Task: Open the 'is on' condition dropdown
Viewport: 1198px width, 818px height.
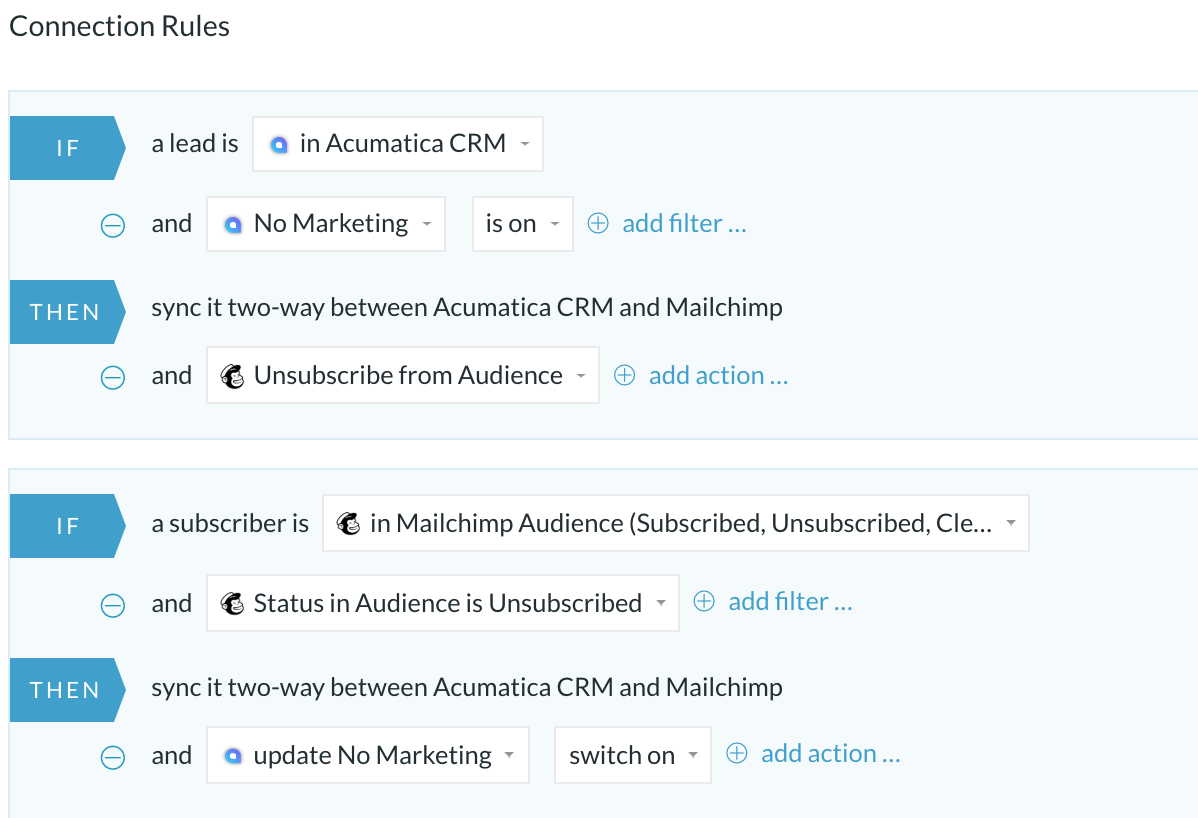Action: (x=523, y=224)
